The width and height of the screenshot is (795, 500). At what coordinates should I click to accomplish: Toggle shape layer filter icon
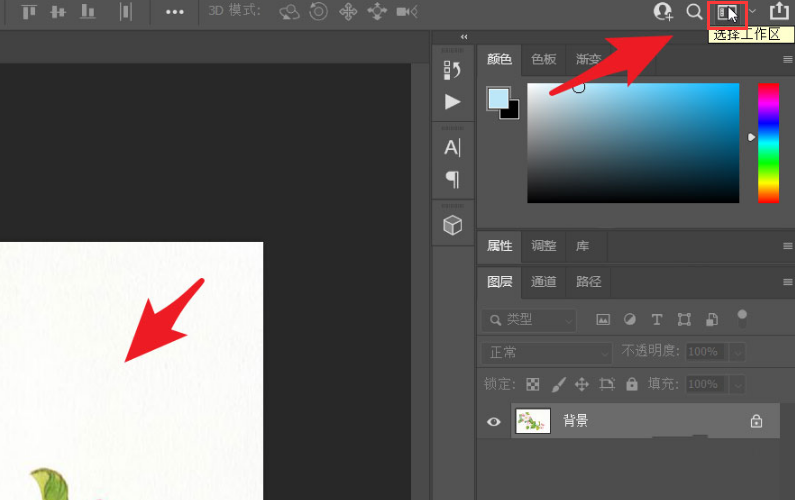684,319
